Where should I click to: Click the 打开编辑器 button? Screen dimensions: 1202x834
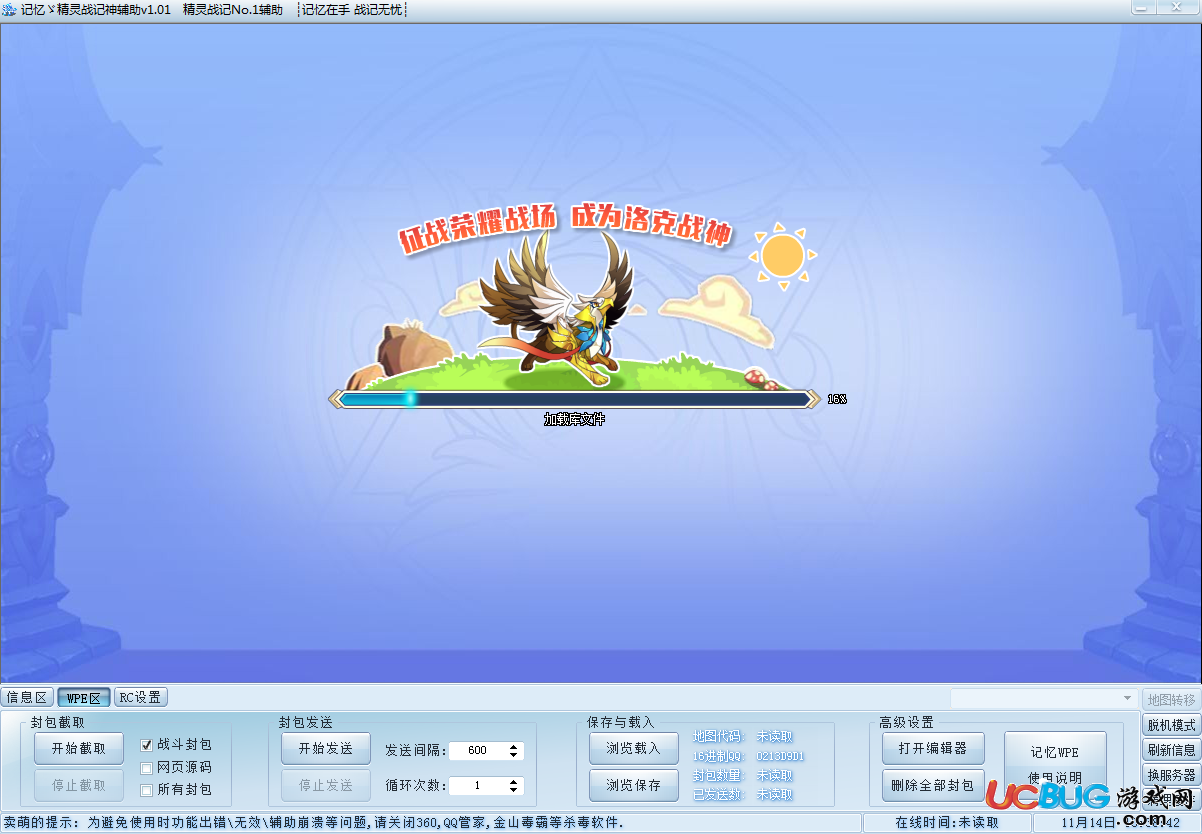(933, 748)
